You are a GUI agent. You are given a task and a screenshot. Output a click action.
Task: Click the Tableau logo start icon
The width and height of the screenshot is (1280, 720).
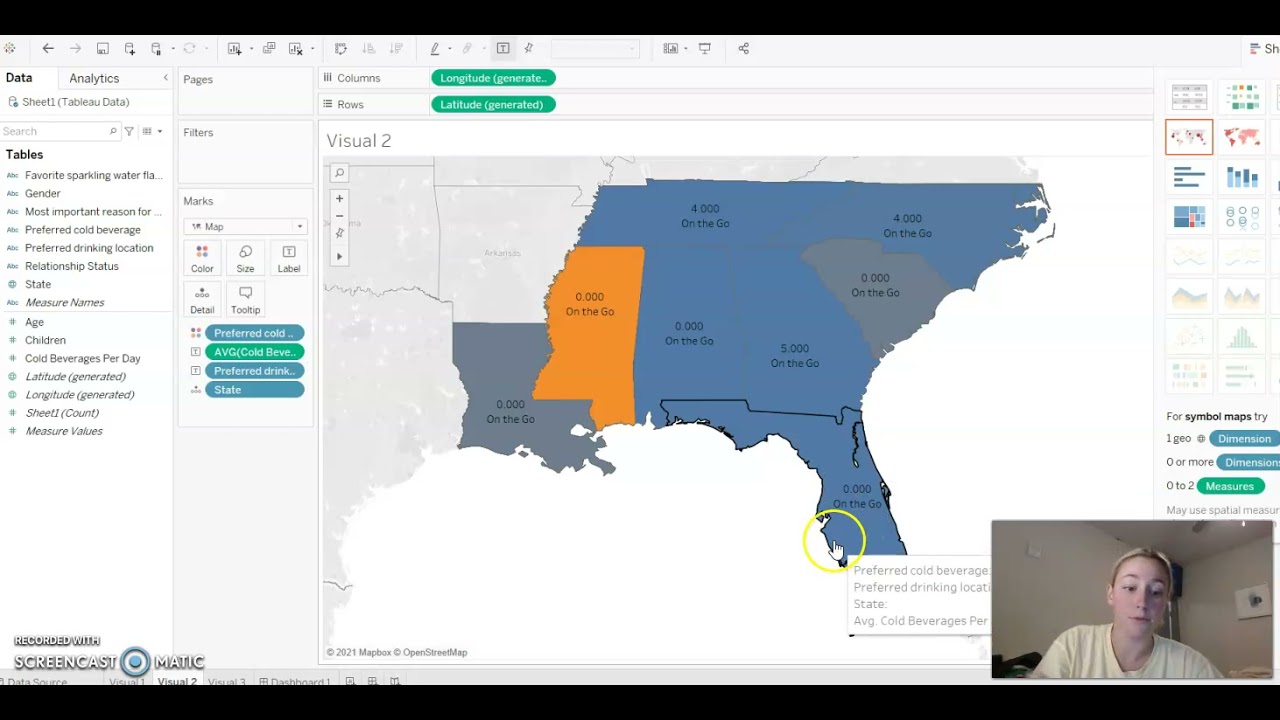tap(9, 48)
